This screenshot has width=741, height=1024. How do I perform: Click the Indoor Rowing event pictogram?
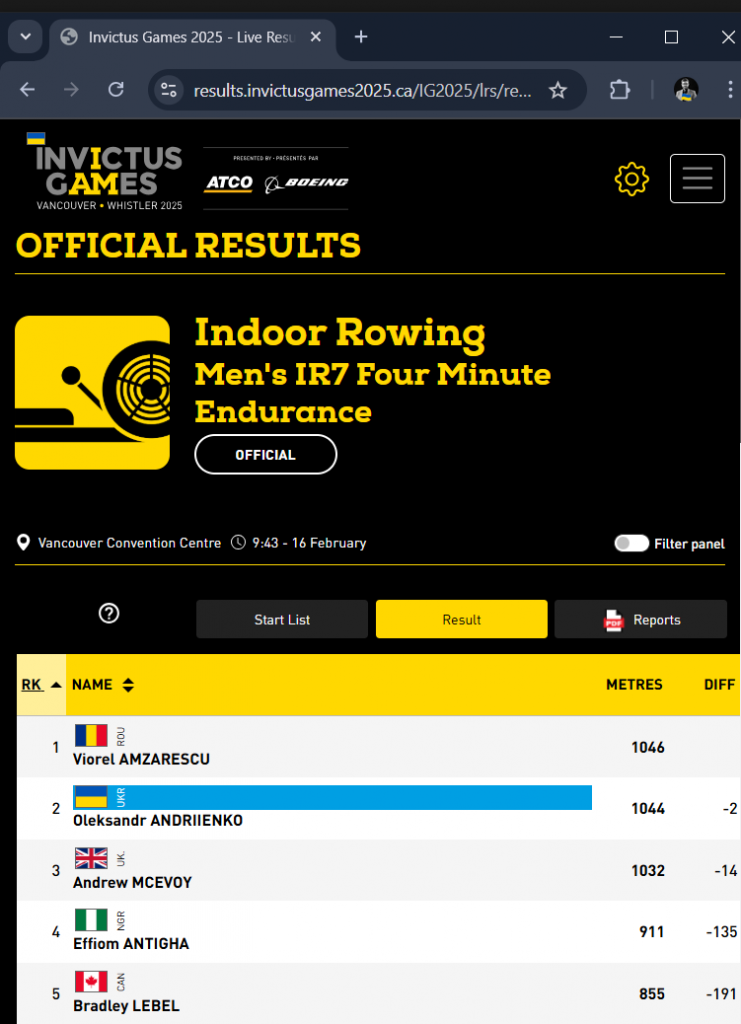tap(92, 391)
